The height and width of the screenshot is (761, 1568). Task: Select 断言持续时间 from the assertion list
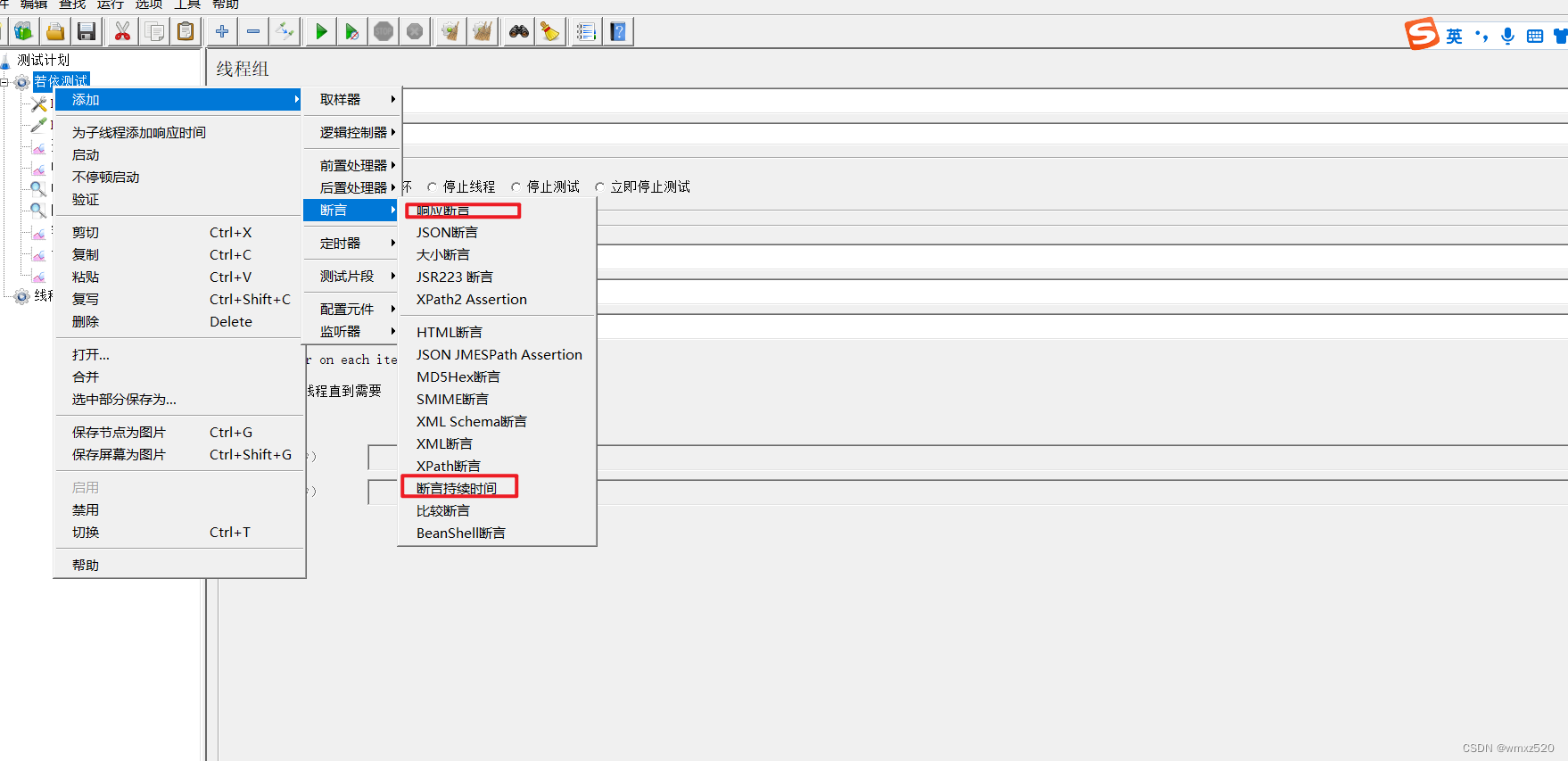pyautogui.click(x=497, y=488)
